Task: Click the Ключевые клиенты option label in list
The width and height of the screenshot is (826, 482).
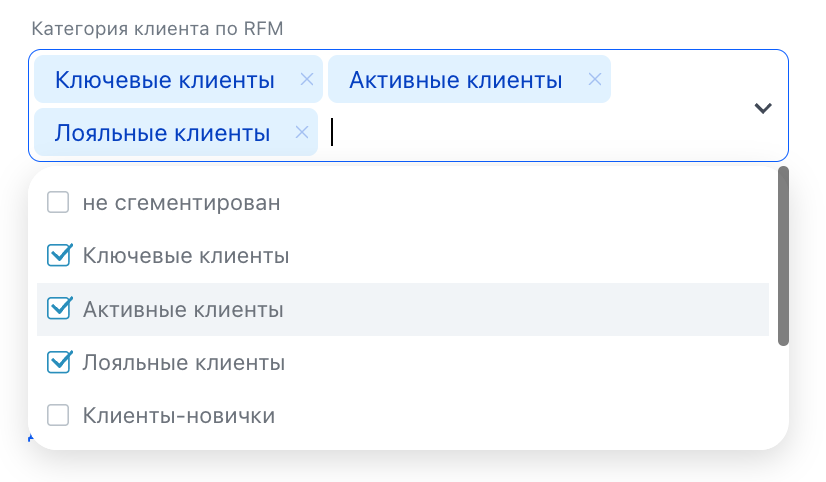Action: (x=186, y=256)
